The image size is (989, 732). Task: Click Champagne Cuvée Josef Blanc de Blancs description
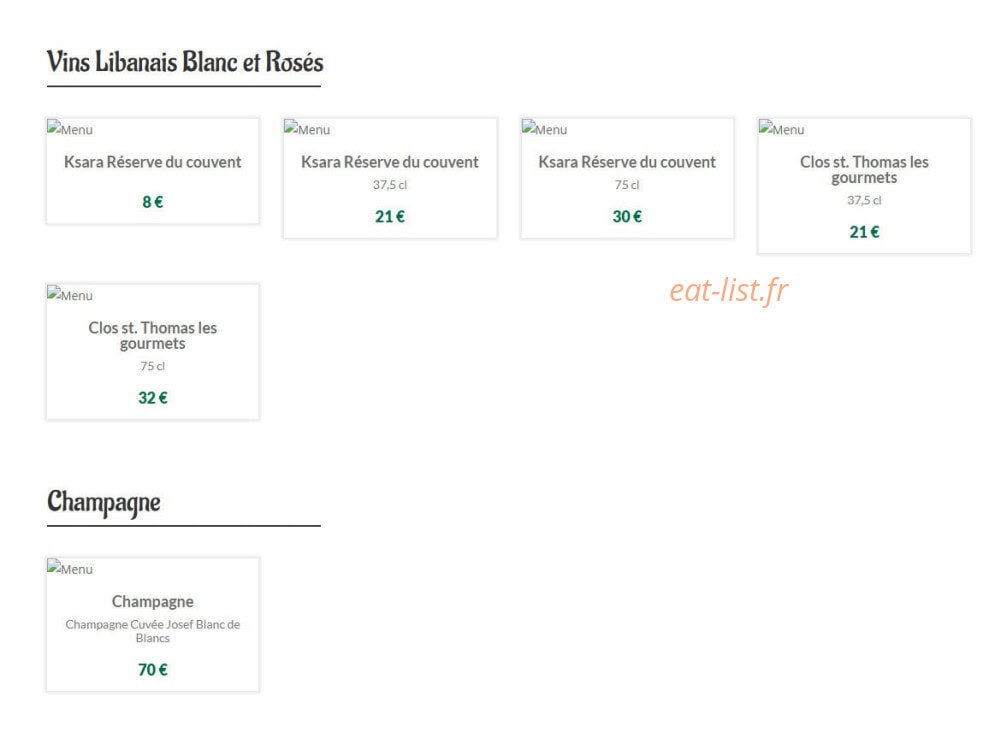[x=153, y=631]
